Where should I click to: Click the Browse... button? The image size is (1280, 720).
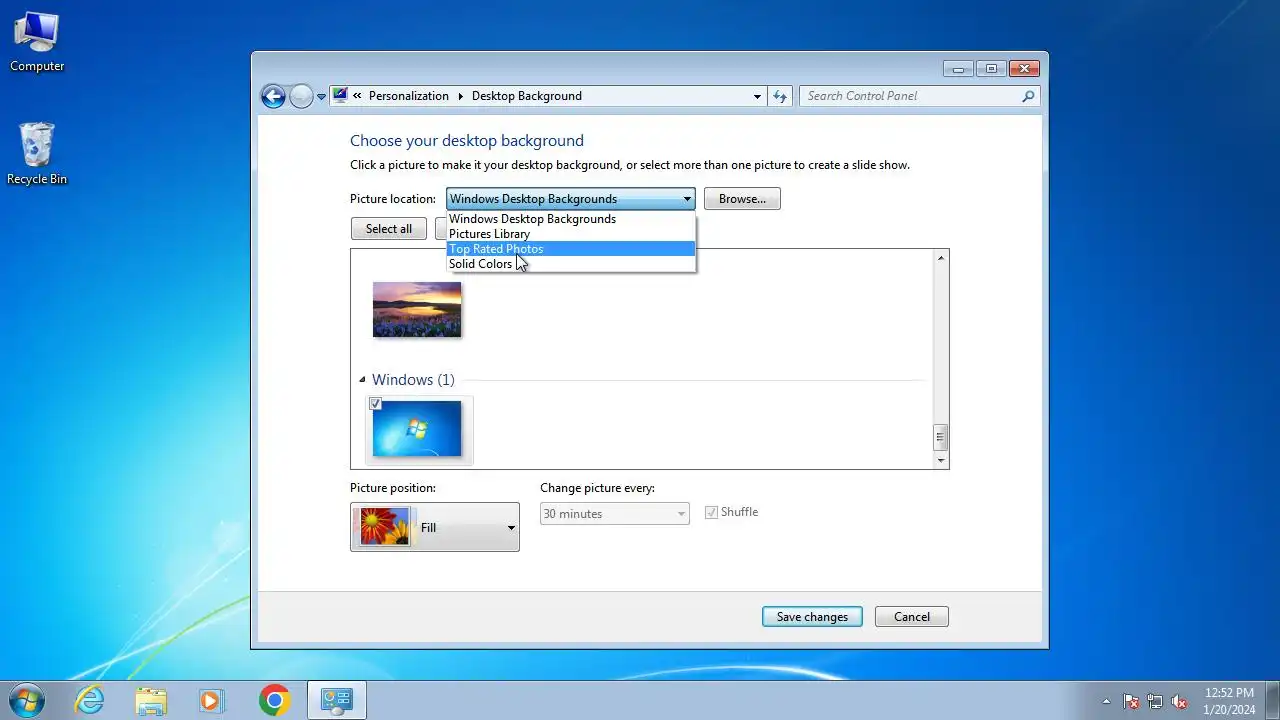[x=742, y=198]
